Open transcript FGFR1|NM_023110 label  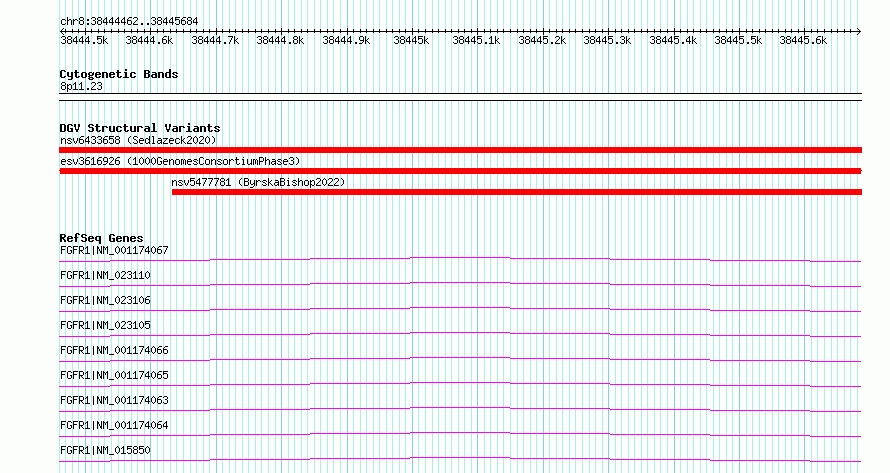tap(105, 275)
